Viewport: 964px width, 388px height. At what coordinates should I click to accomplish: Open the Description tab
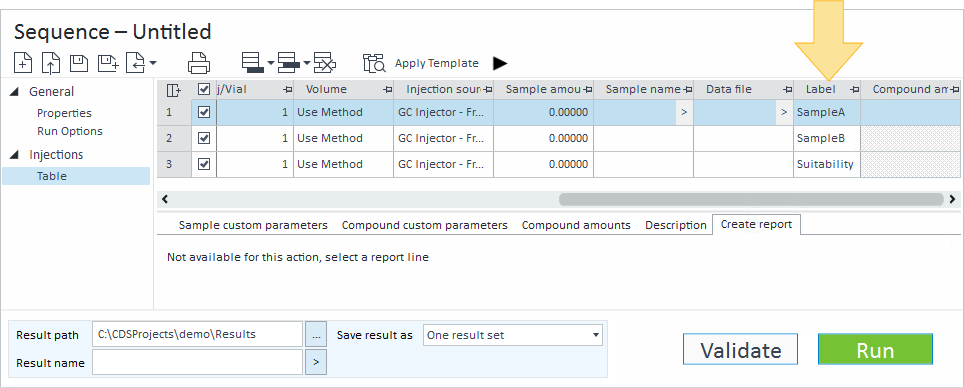coord(676,225)
